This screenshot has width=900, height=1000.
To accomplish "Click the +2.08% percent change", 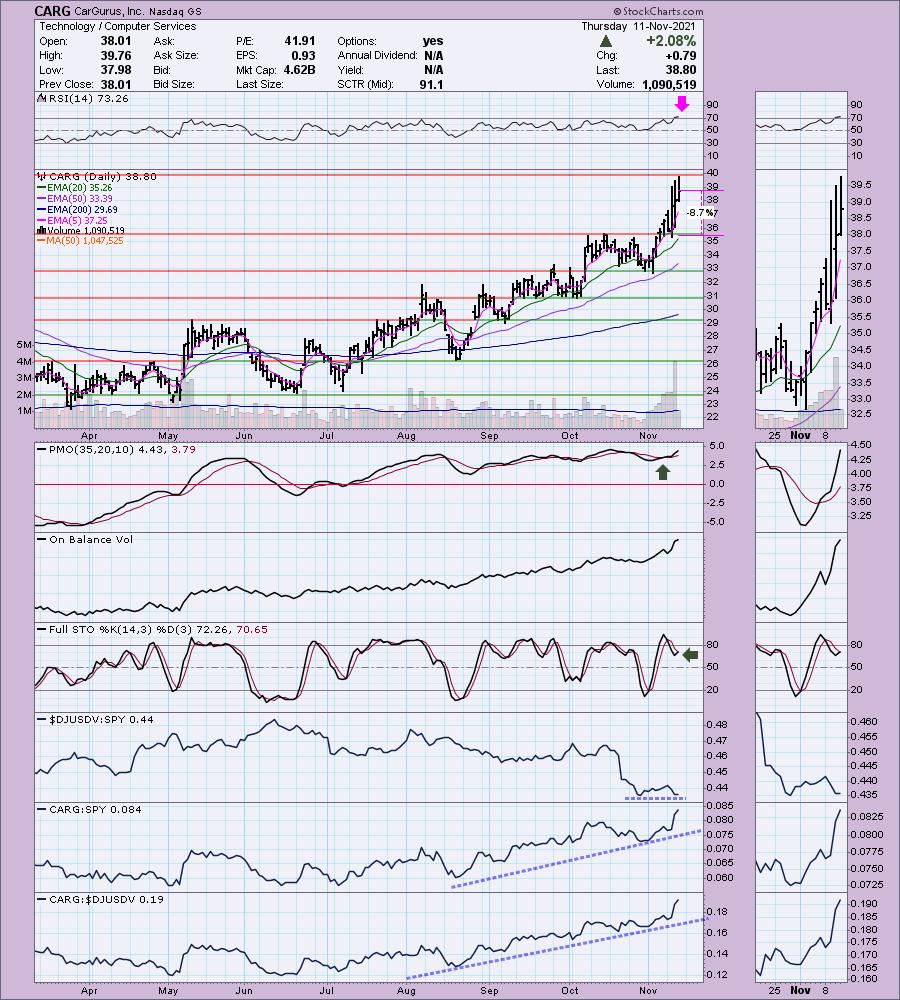I will pos(670,41).
